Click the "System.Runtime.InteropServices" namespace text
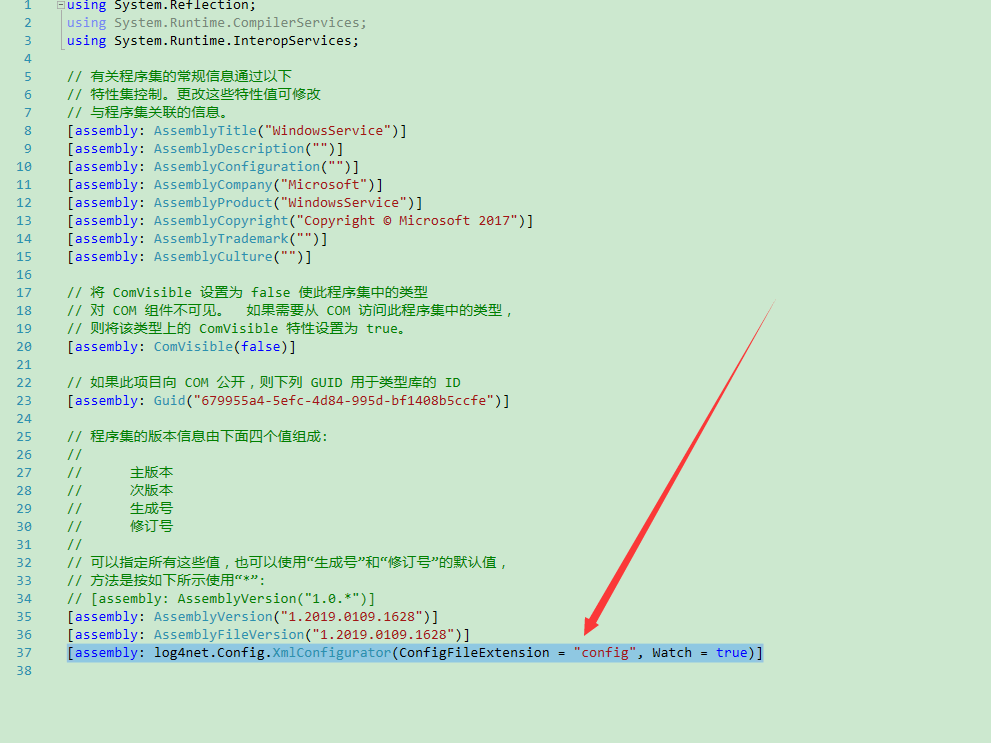Image resolution: width=991 pixels, height=743 pixels. (x=233, y=40)
